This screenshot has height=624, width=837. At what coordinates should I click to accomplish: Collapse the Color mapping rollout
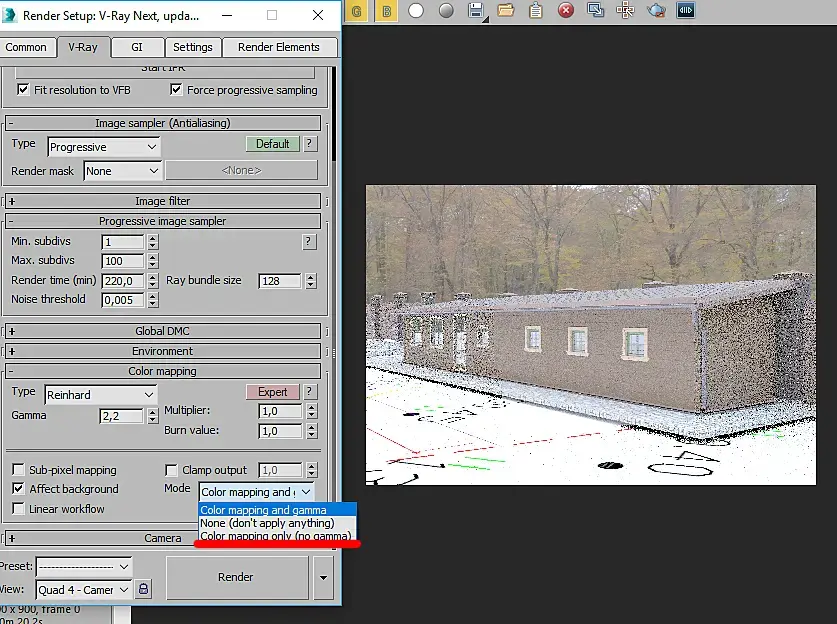tap(162, 371)
